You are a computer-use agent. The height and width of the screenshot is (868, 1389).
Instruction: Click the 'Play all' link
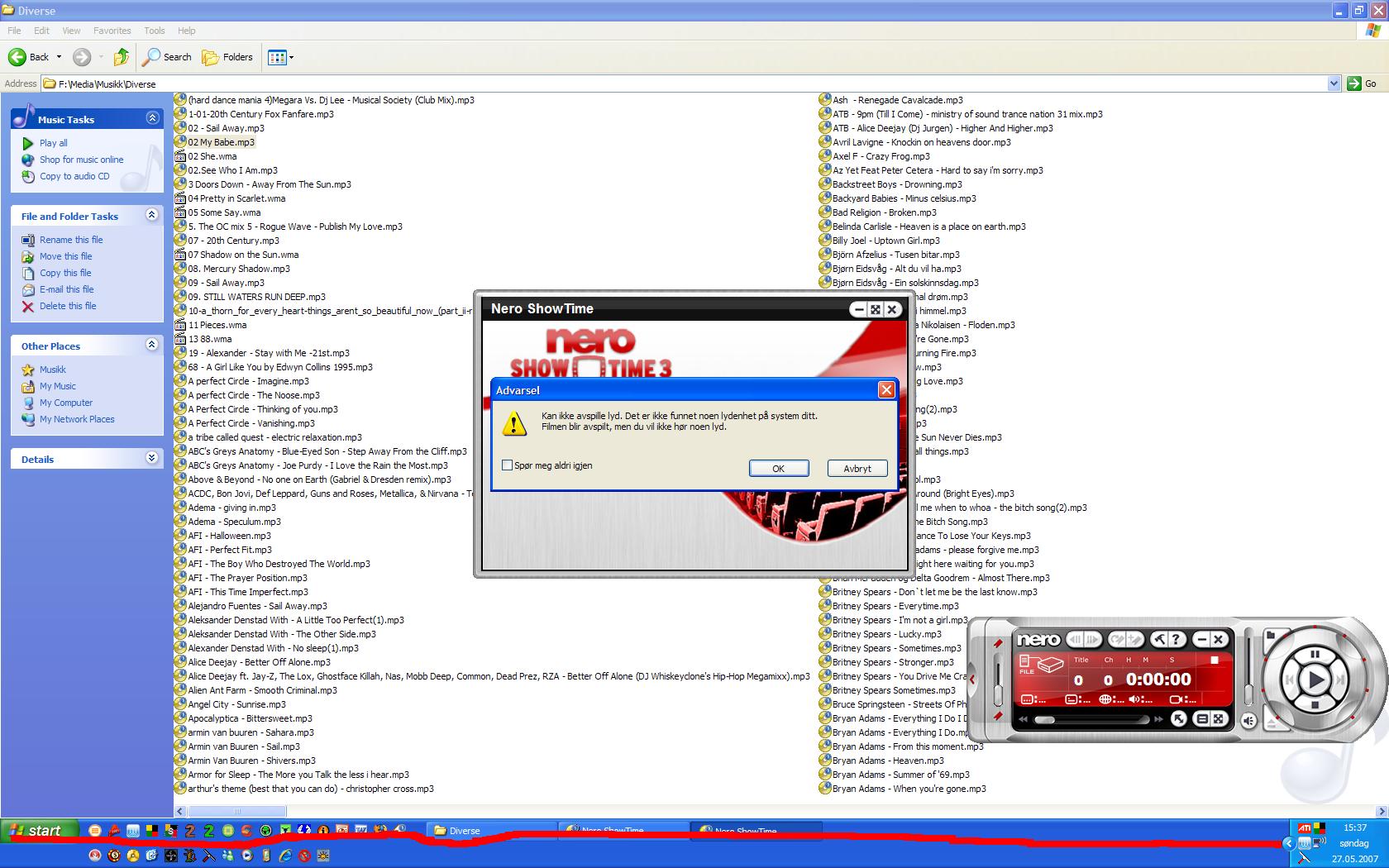tap(54, 143)
